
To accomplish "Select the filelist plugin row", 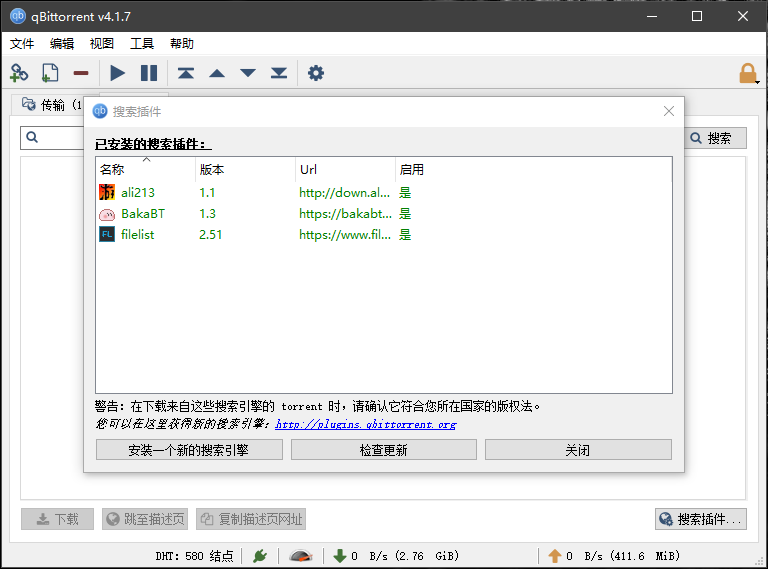I will [x=384, y=235].
